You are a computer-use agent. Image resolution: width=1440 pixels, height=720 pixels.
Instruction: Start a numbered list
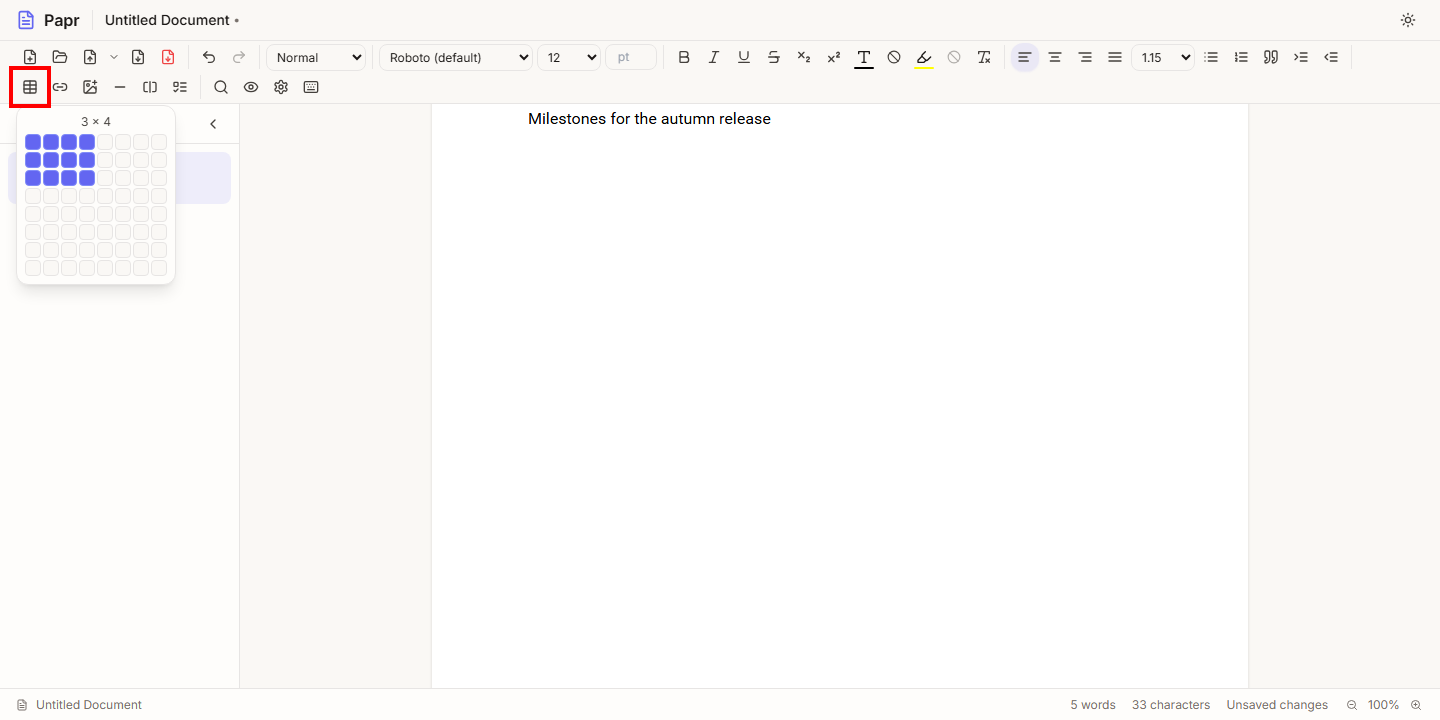pos(1241,57)
